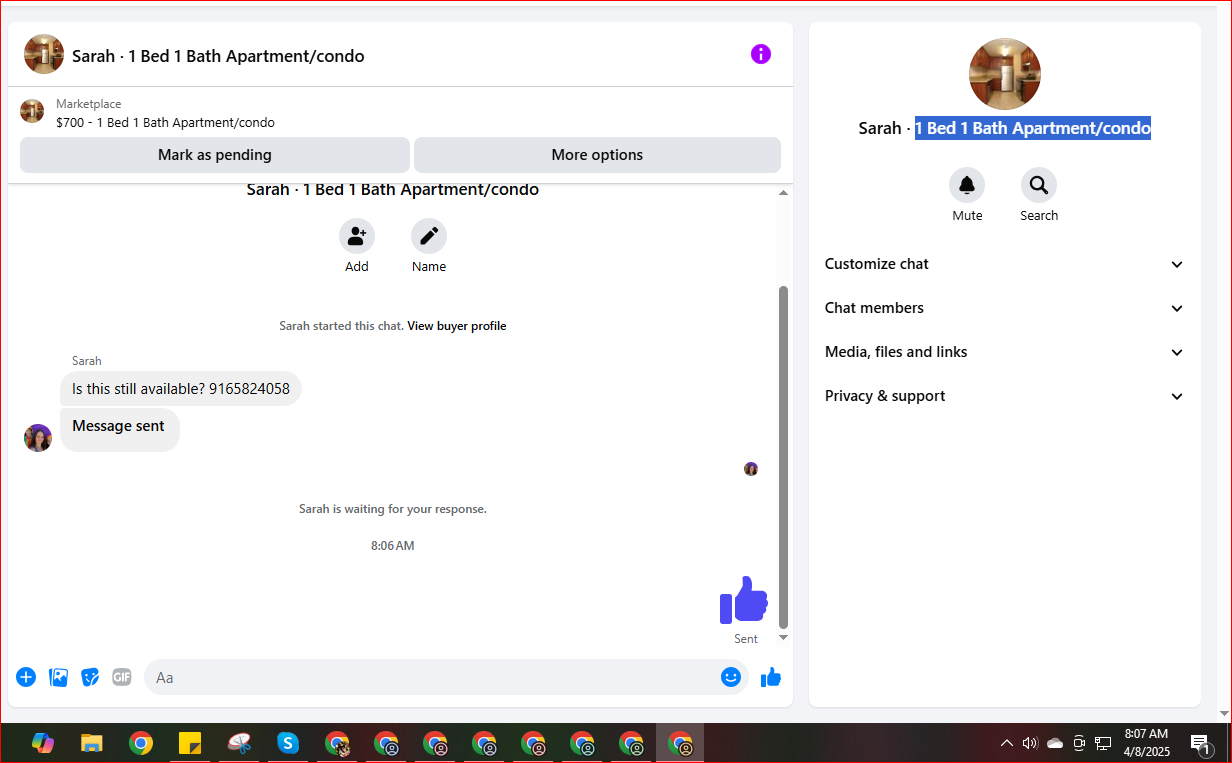The height and width of the screenshot is (763, 1232).
Task: Click the Add people icon
Action: (357, 236)
